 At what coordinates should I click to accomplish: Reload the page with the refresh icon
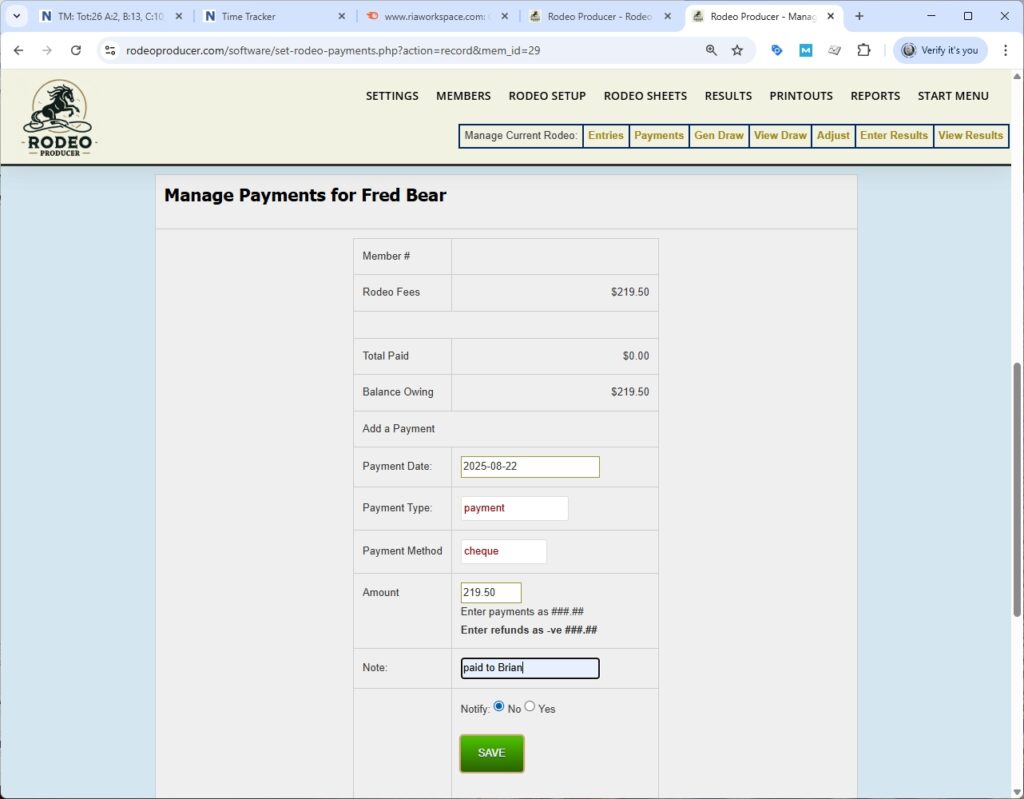[x=76, y=49]
